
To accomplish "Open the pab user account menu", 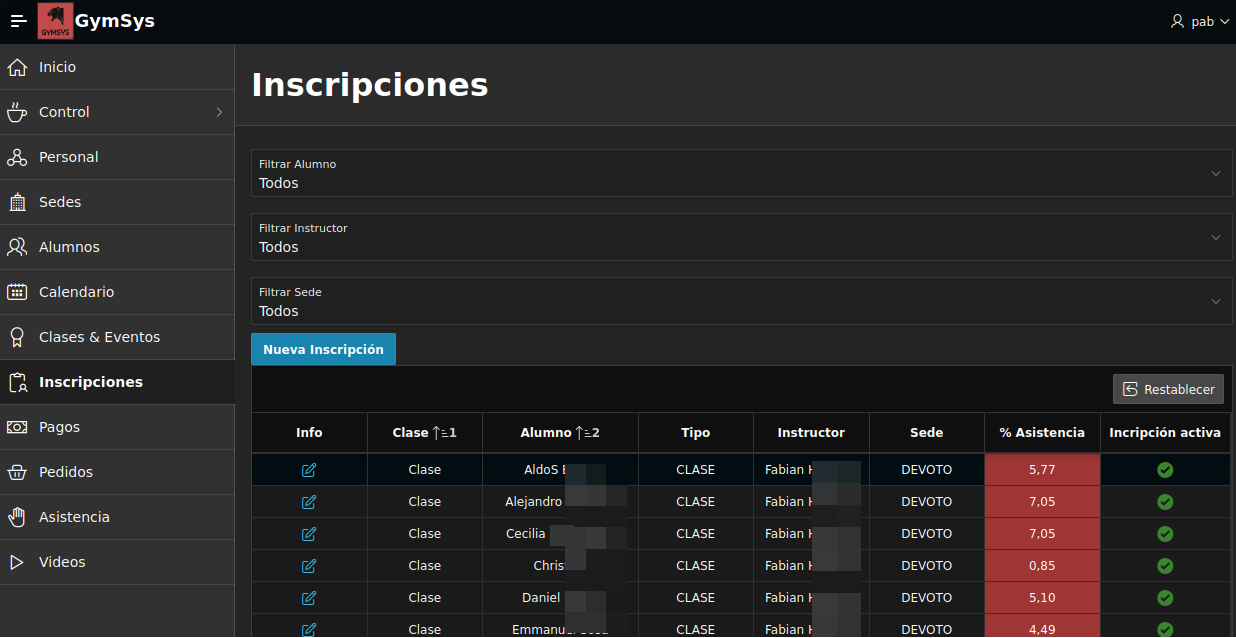I will [x=1199, y=20].
